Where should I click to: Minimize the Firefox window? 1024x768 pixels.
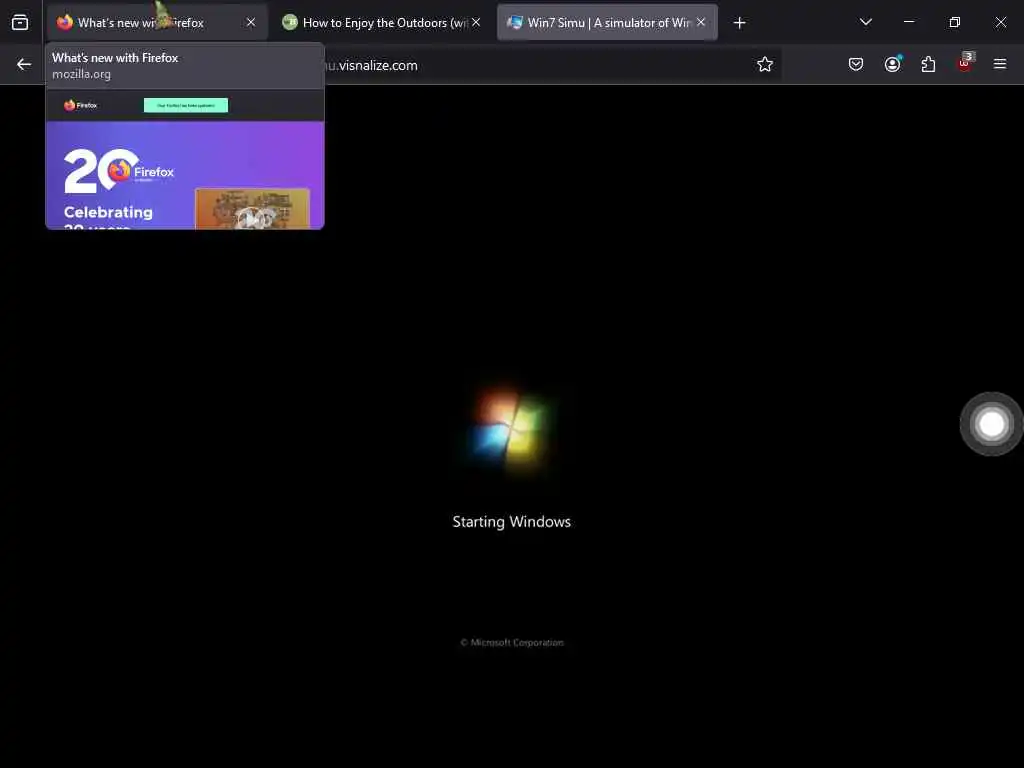pyautogui.click(x=908, y=22)
